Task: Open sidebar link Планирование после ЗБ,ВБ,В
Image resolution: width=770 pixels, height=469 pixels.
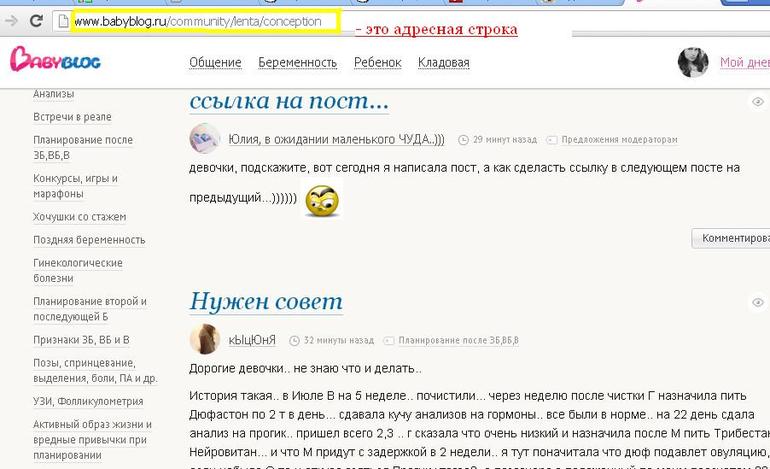Action: tap(83, 147)
